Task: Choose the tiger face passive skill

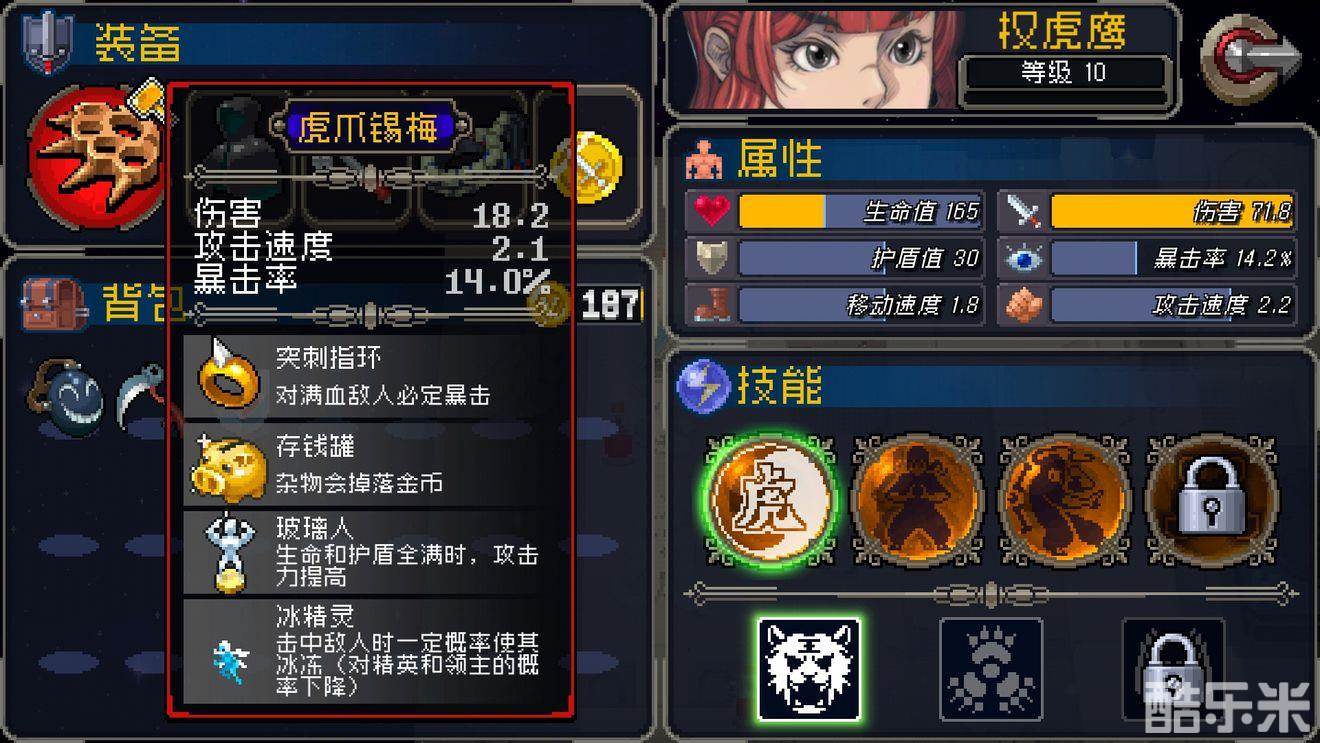Action: coord(809,669)
